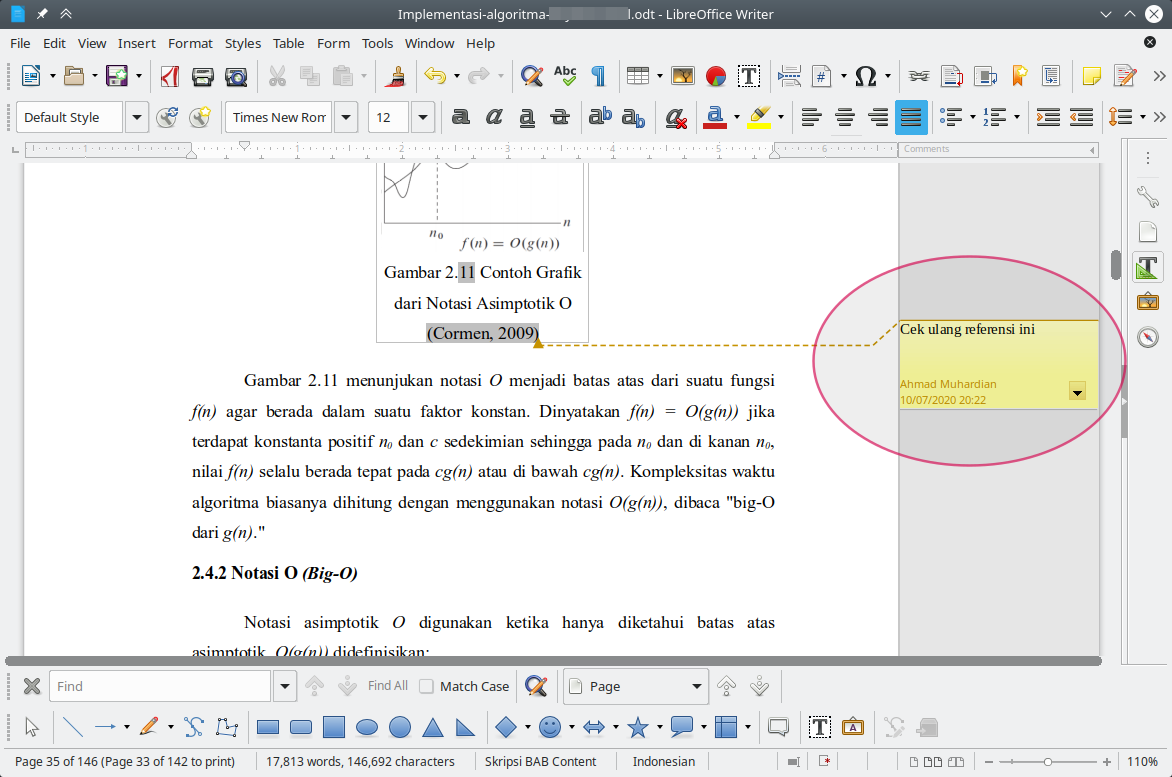Toggle the Match Case checkbox
The height and width of the screenshot is (777, 1172).
[428, 686]
